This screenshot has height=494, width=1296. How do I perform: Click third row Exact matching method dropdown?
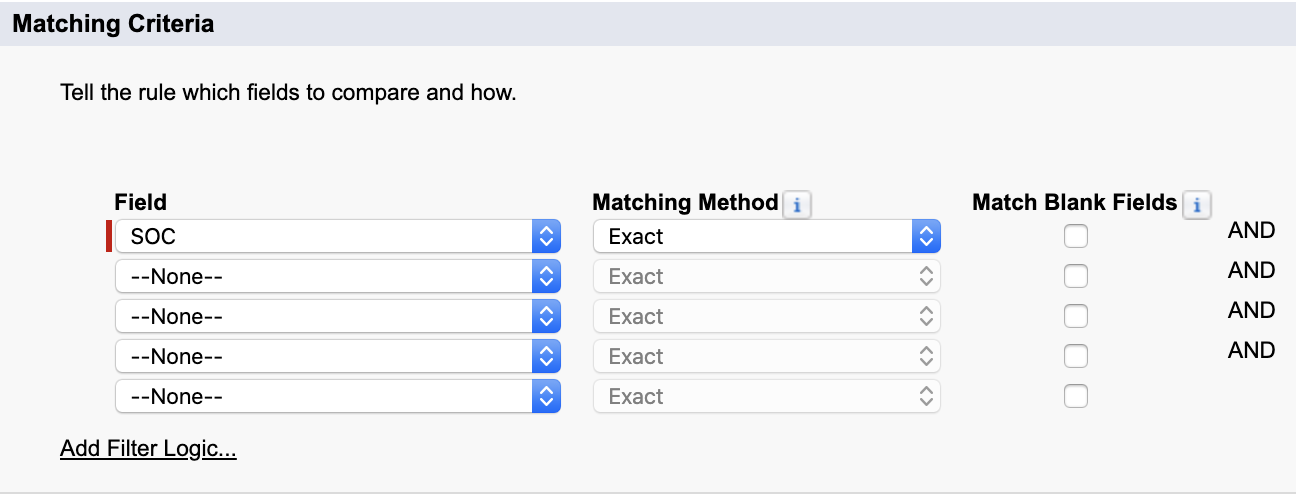pyautogui.click(x=766, y=317)
